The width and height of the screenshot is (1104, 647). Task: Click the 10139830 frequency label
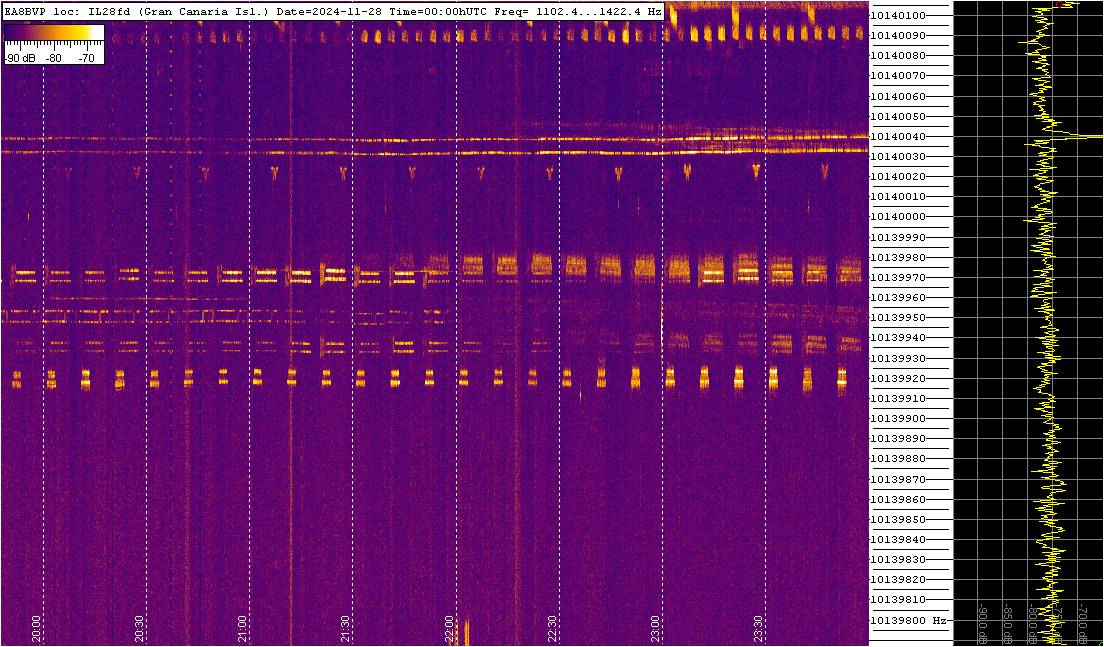pyautogui.click(x=898, y=560)
